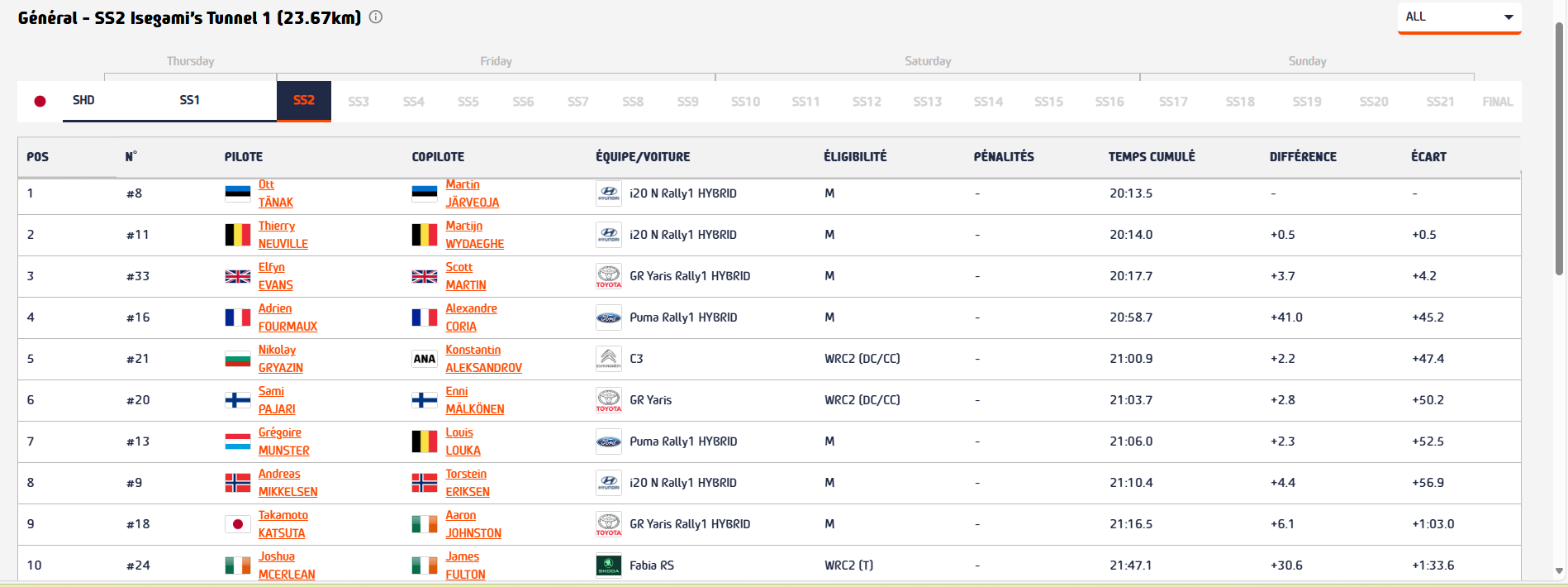
Task: Click Hyundai logo in Neuville's row
Action: [x=609, y=235]
